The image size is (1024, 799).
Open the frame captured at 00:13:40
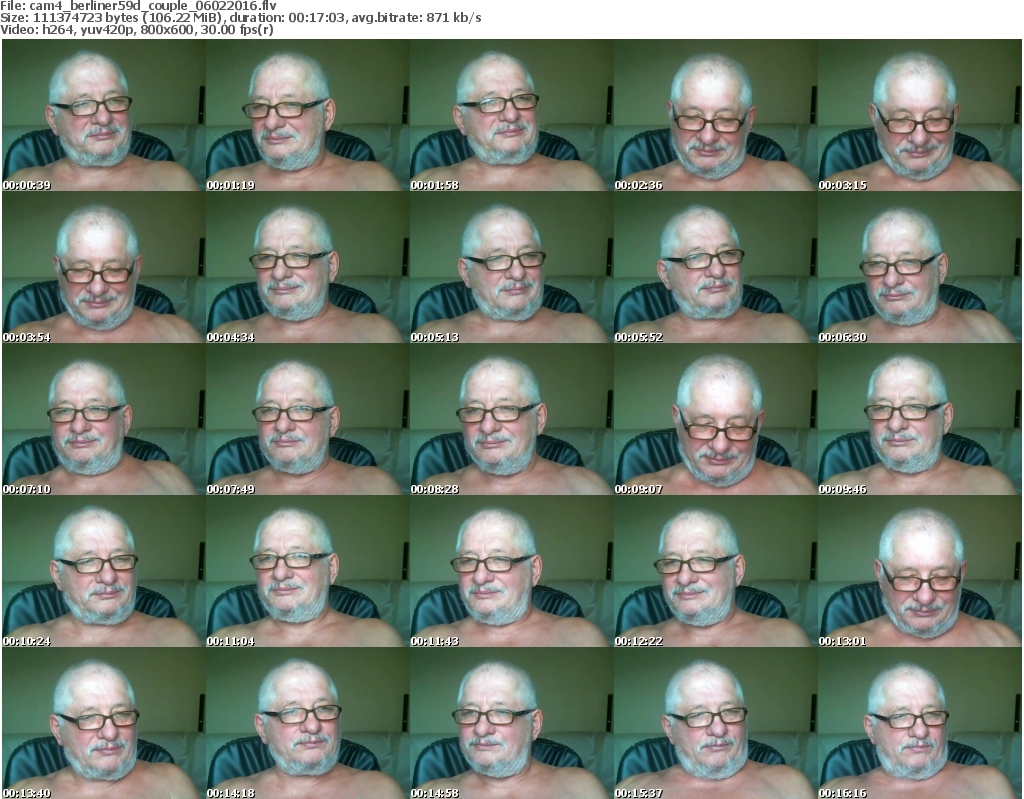pyautogui.click(x=103, y=723)
